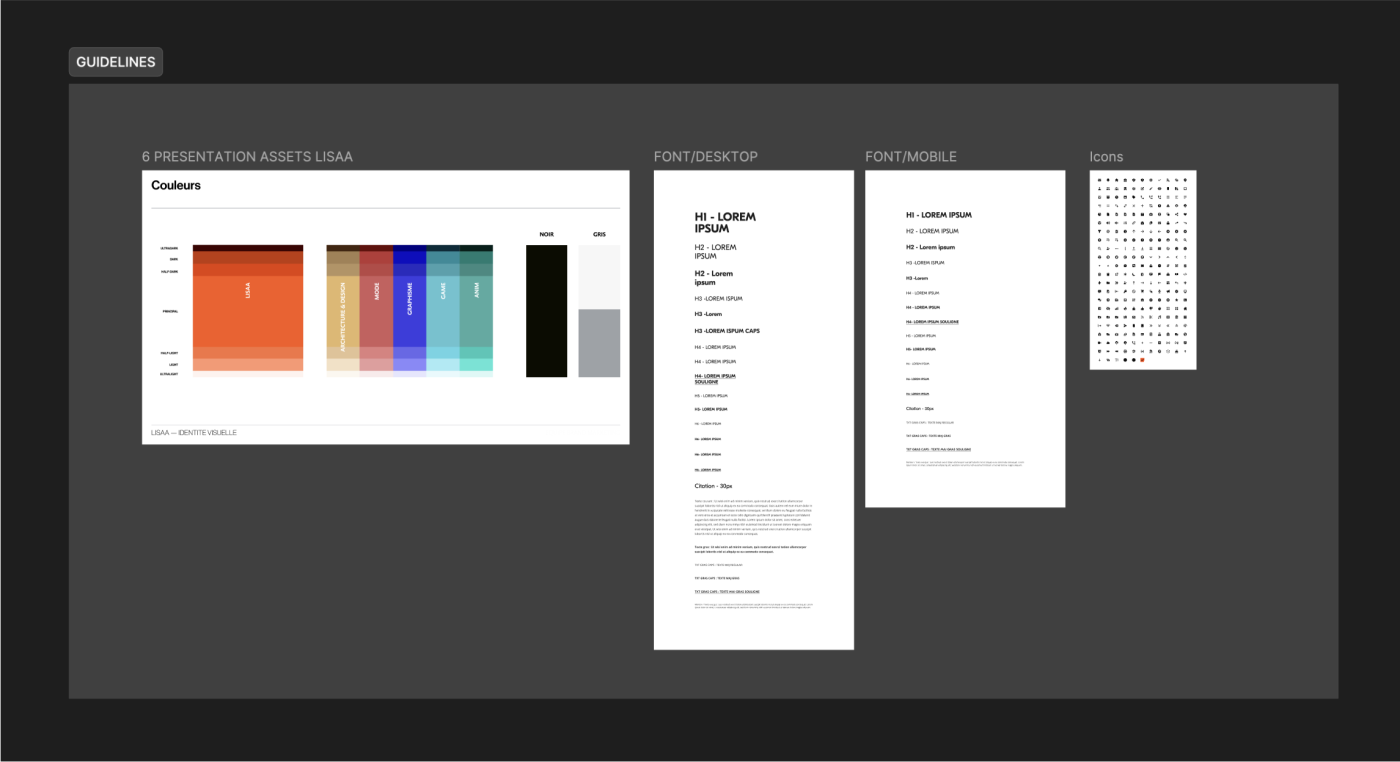1400x762 pixels.
Task: Select the FONT/DESKTOP frame title
Action: pos(705,157)
